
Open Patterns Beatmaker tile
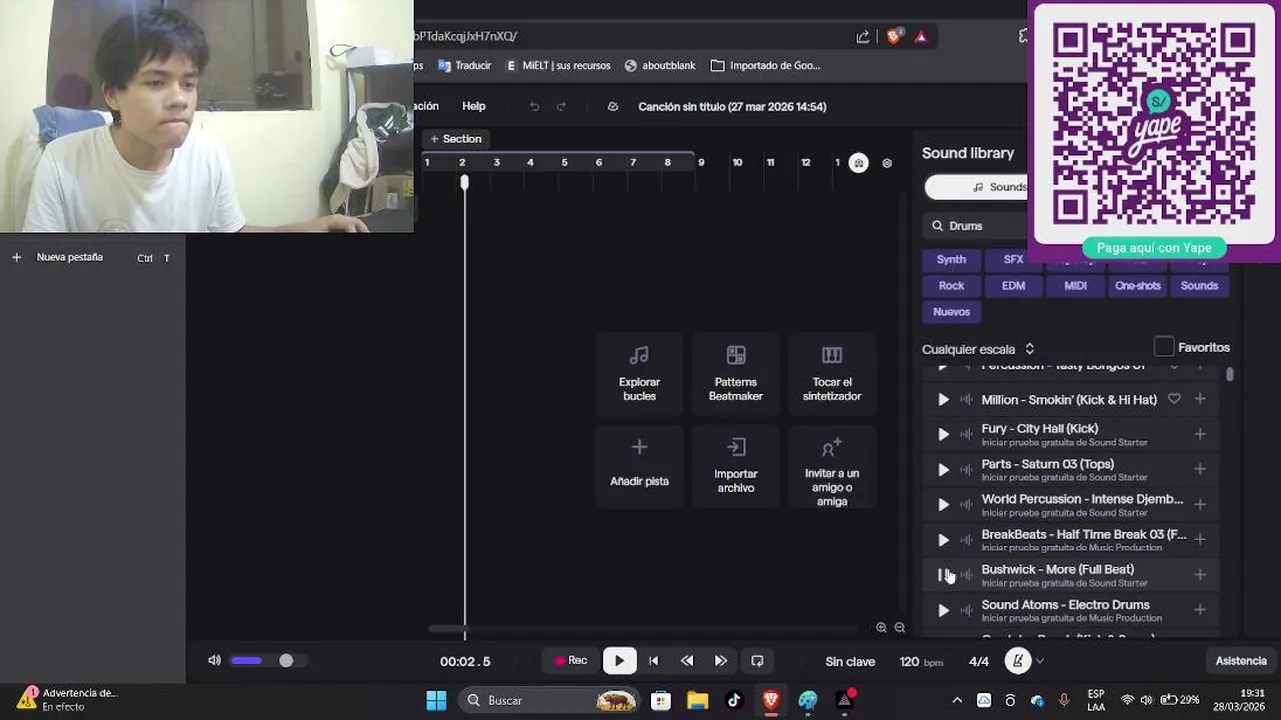tap(736, 375)
